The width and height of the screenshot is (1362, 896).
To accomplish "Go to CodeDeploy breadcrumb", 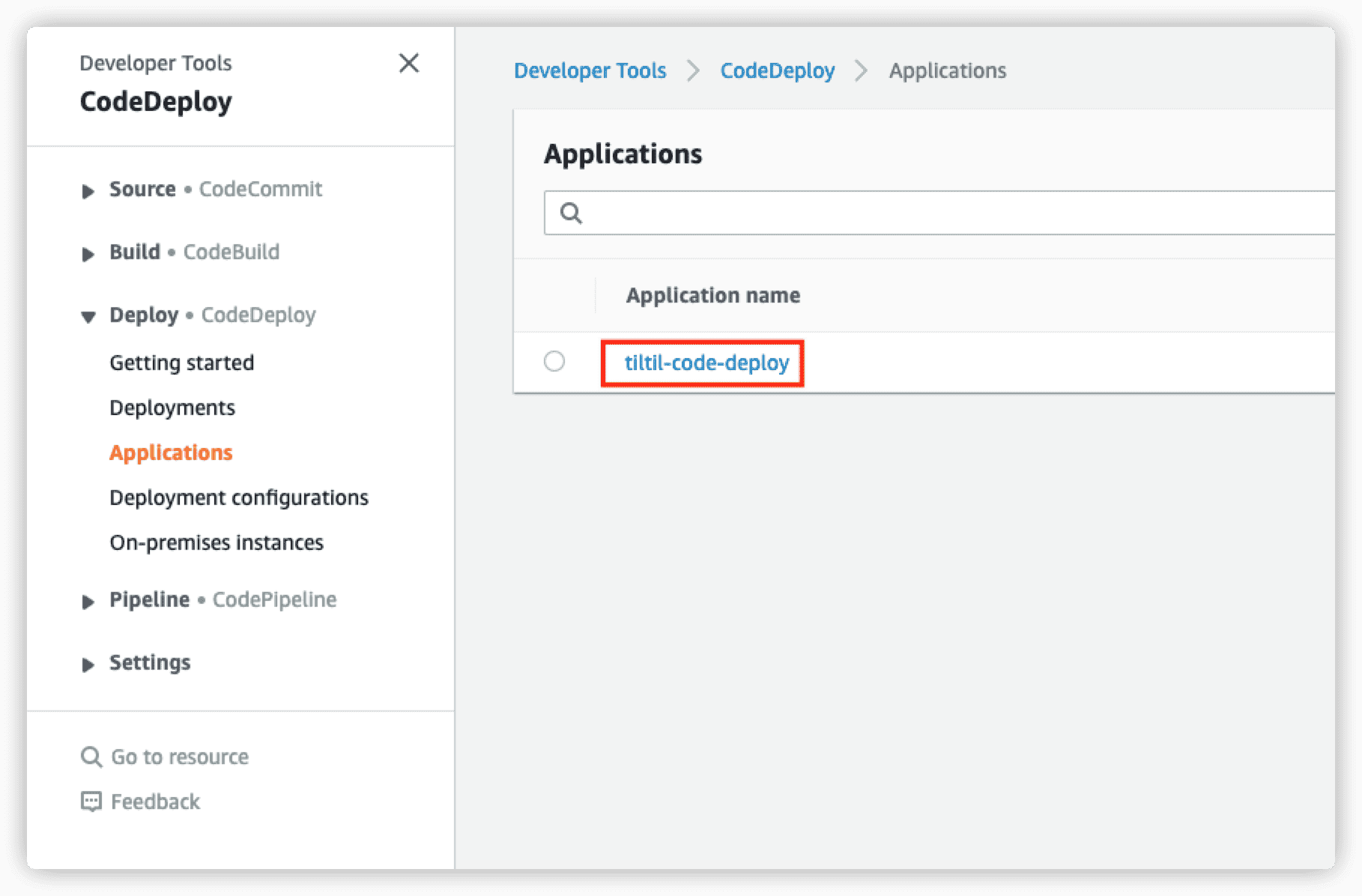I will point(778,70).
